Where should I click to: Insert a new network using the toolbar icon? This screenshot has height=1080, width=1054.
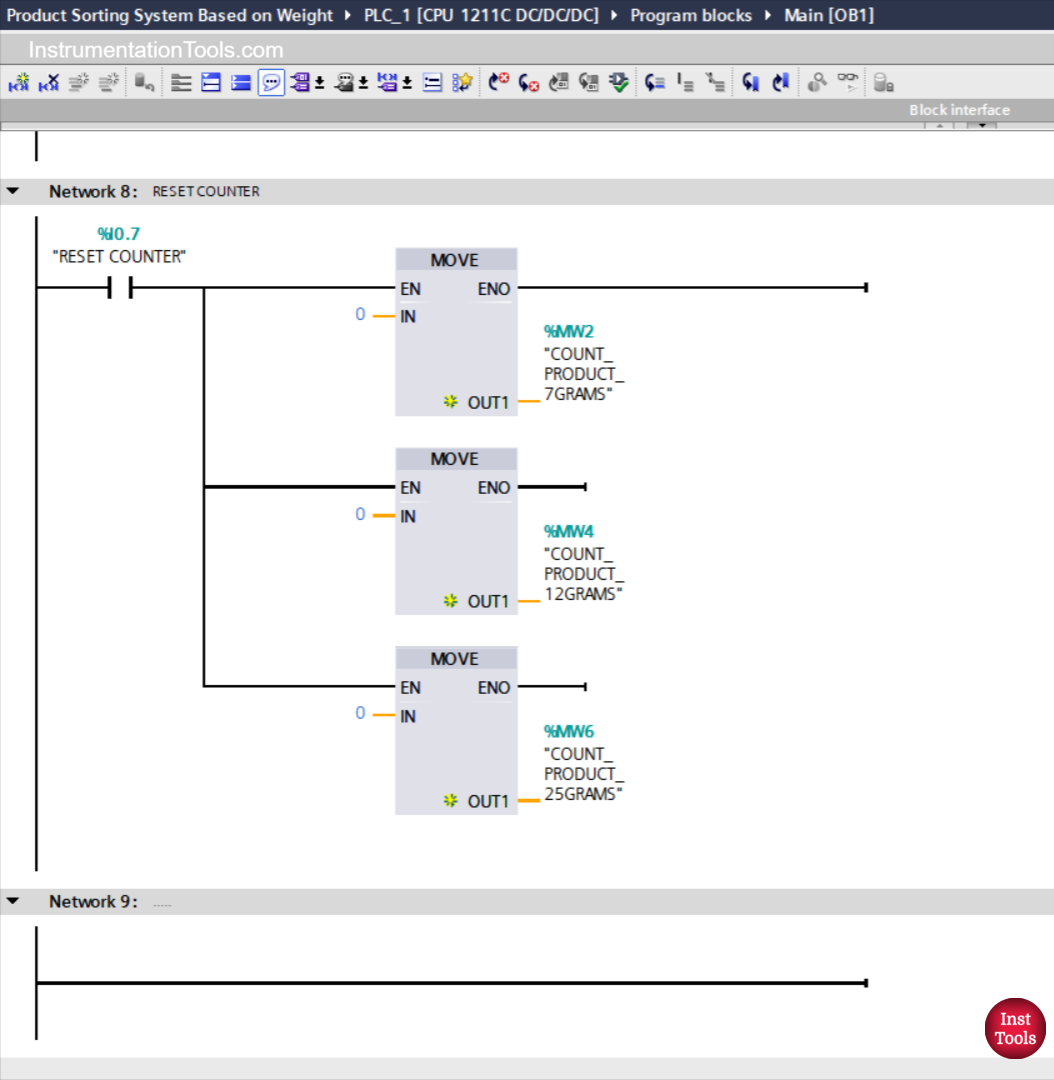point(18,82)
